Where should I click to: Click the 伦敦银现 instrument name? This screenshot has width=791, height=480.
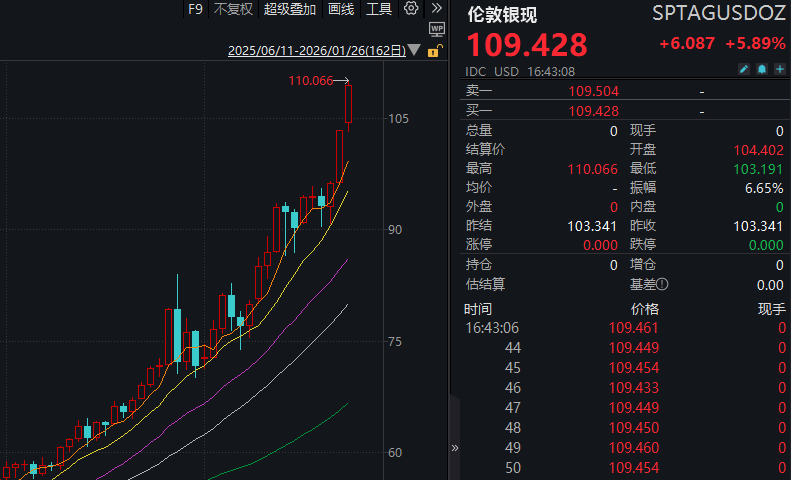click(x=502, y=15)
